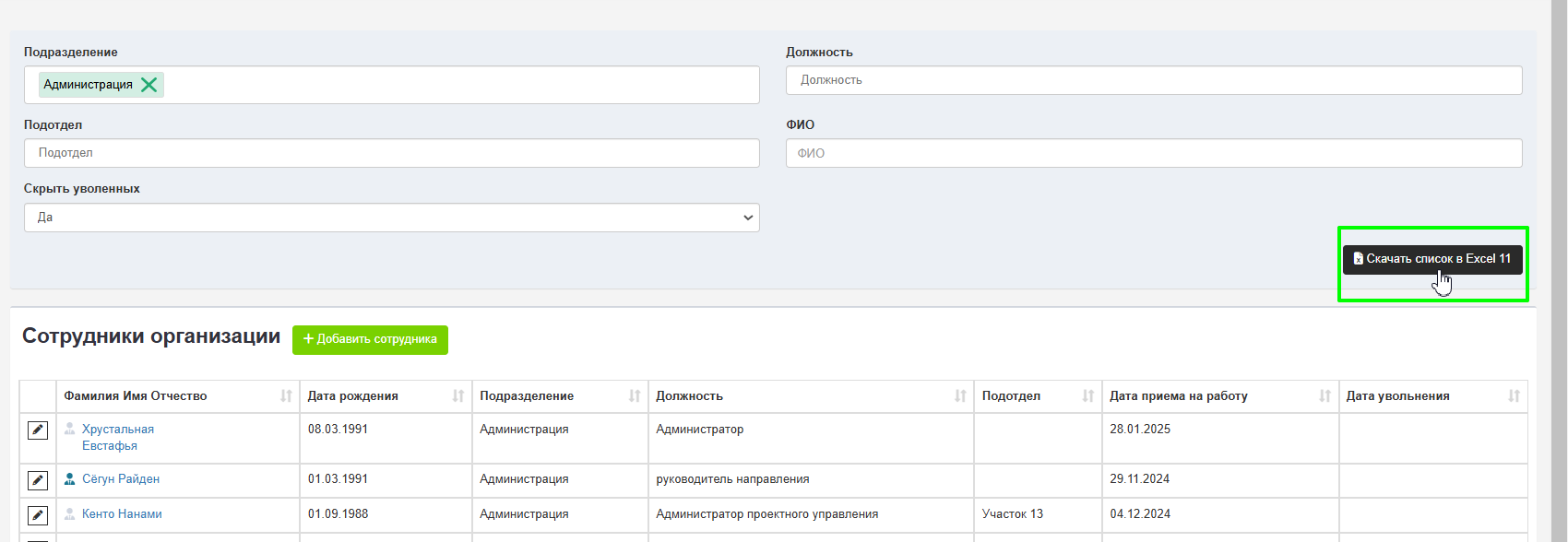
Task: Select the руководитель направления cell
Action: [811, 479]
